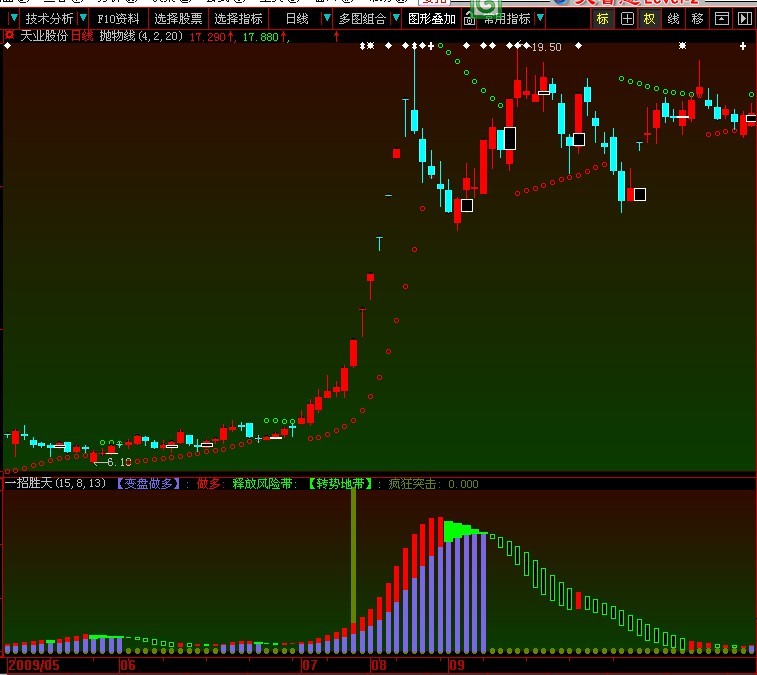
Task: Select the 日线 period button
Action: (x=297, y=19)
